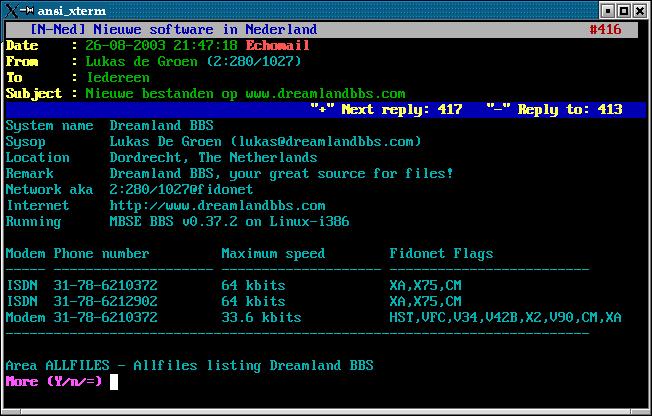The width and height of the screenshot is (652, 416).
Task: Click the ISDN phone number 31-78-6212902
Action: point(106,302)
